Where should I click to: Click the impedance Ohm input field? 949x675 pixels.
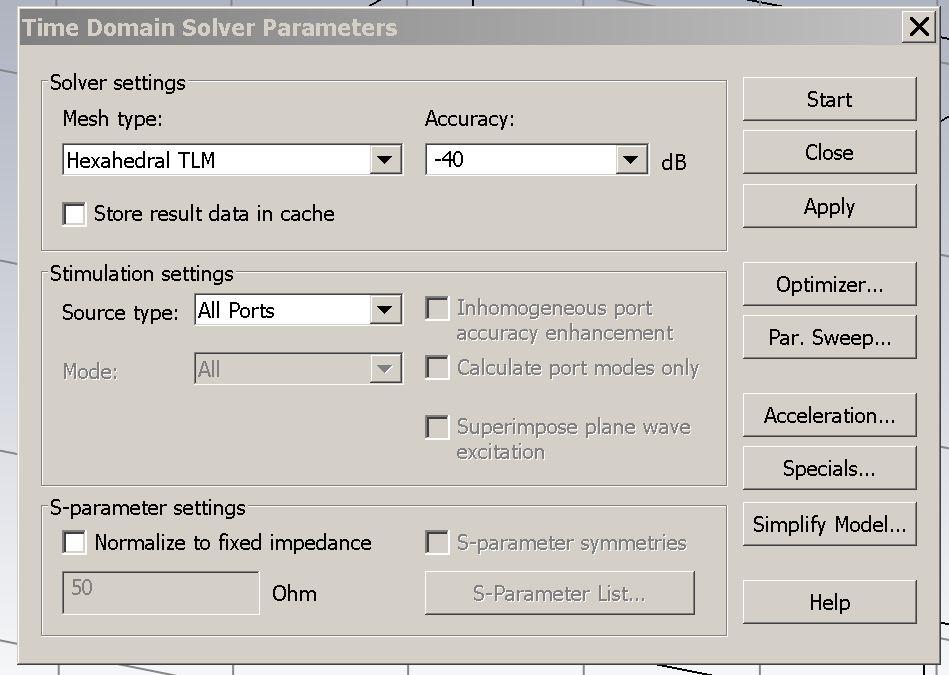pyautogui.click(x=160, y=592)
